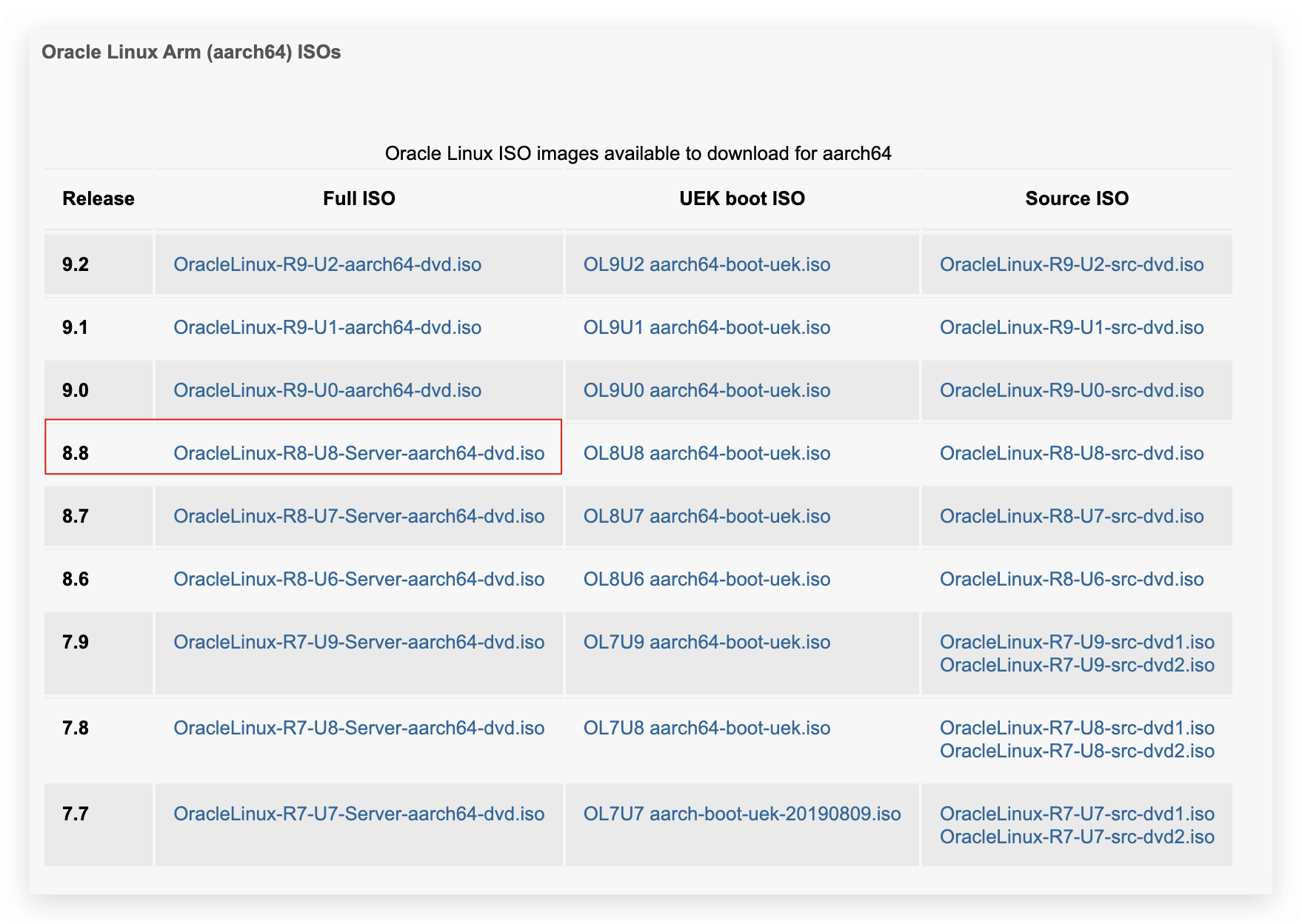Click OracleLinux-R7-U9-src-dvd2.iso link
The height and width of the screenshot is (924, 1302).
(1077, 665)
